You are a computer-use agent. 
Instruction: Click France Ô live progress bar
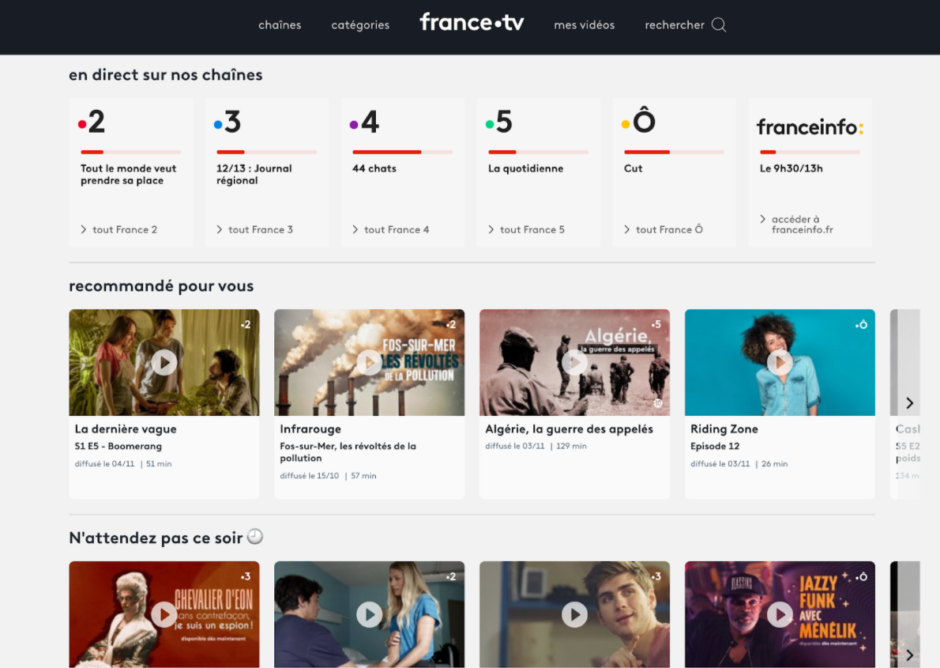point(674,152)
